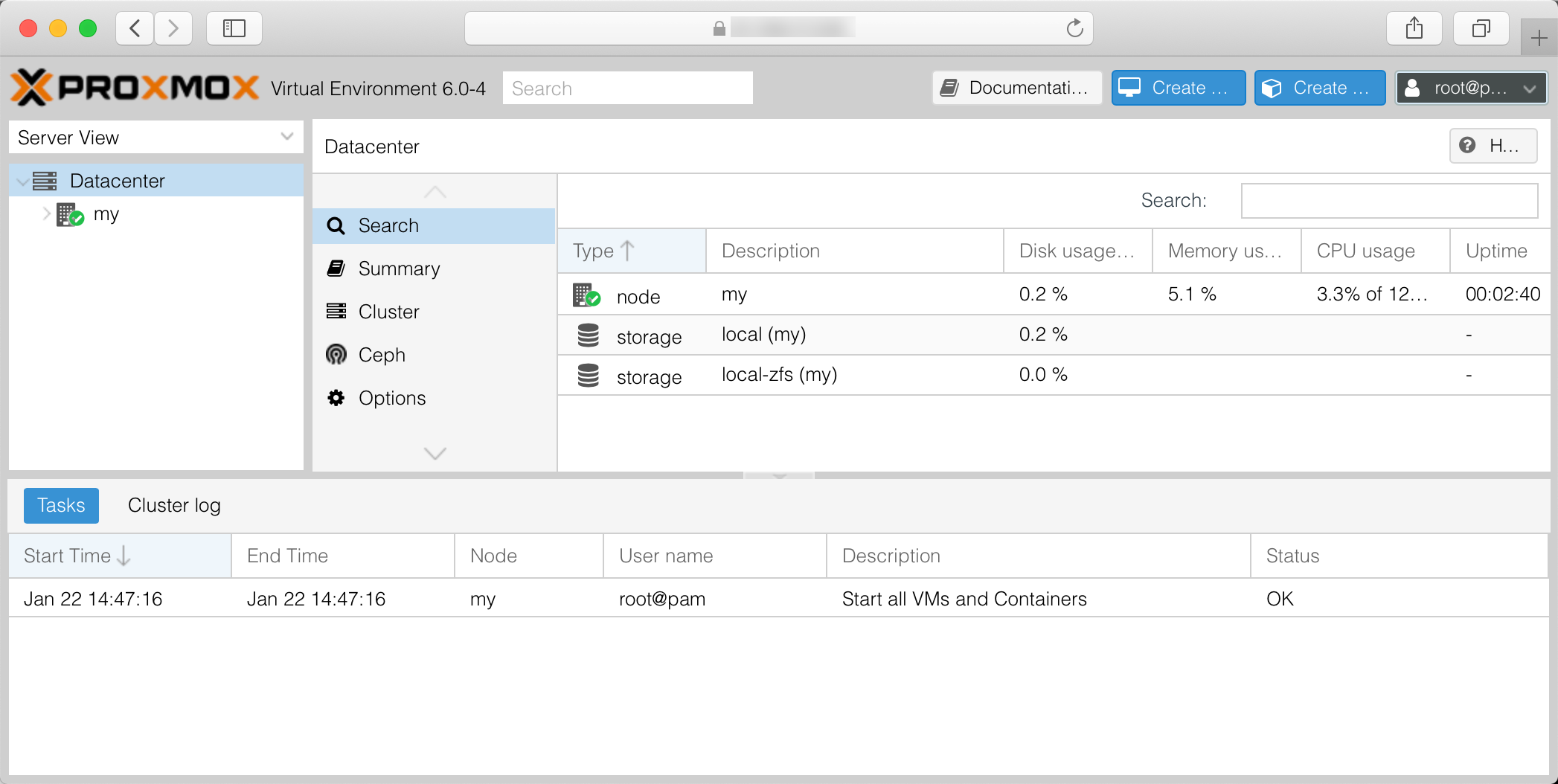Open the root@pam user menu
The image size is (1558, 784).
[x=1470, y=88]
